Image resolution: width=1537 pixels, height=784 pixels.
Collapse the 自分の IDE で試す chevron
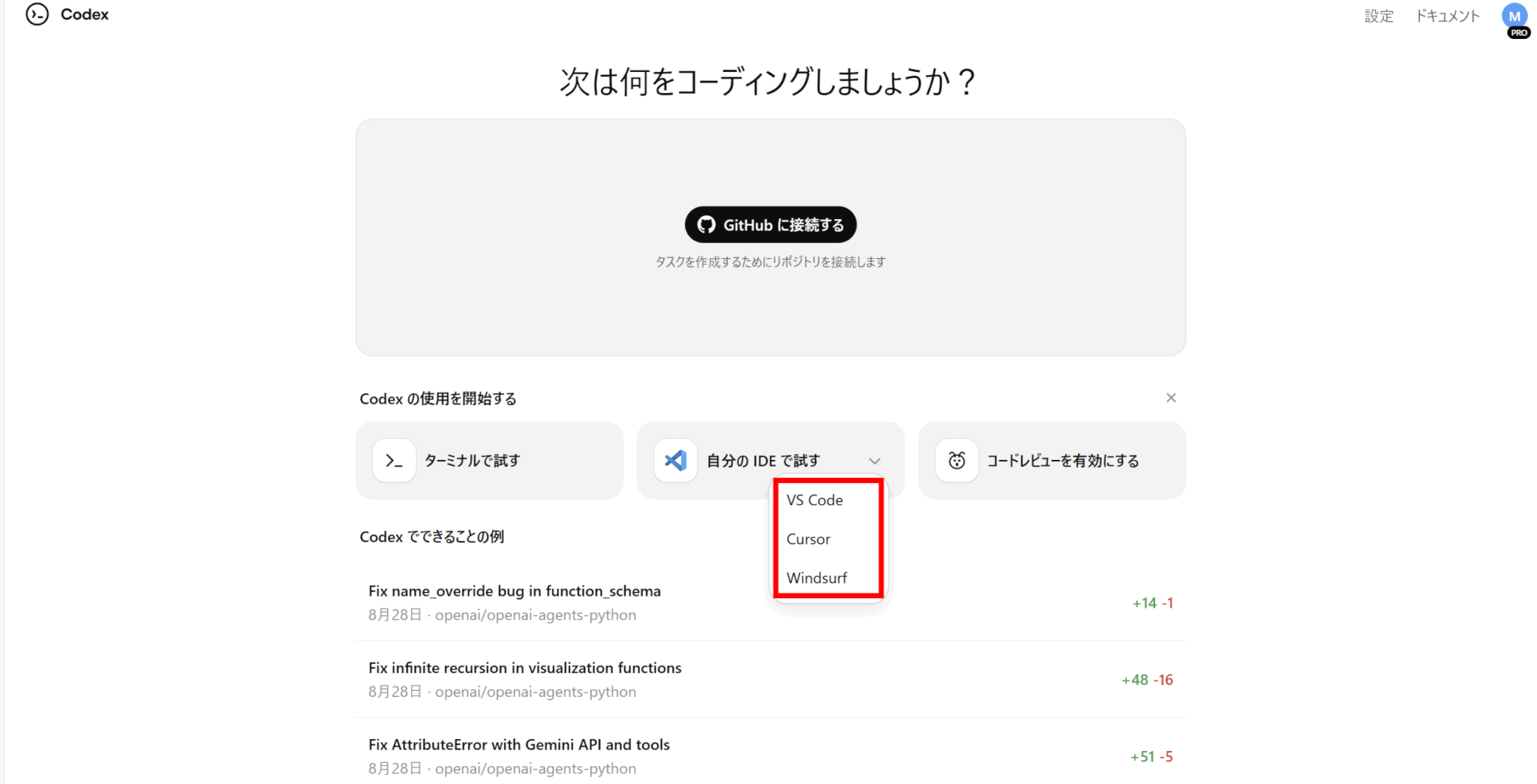874,461
